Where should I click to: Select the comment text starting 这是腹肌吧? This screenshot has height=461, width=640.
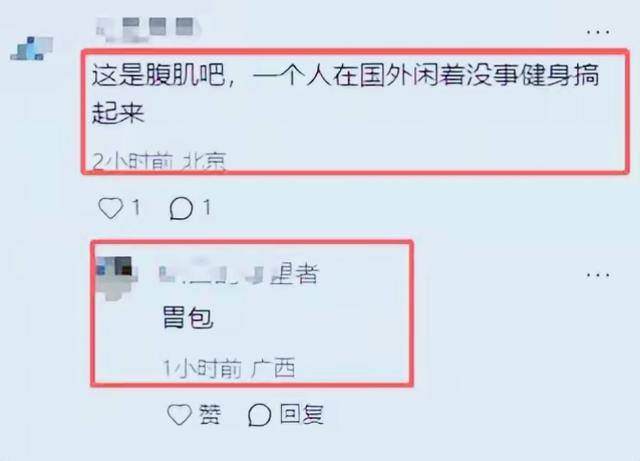coord(345,93)
